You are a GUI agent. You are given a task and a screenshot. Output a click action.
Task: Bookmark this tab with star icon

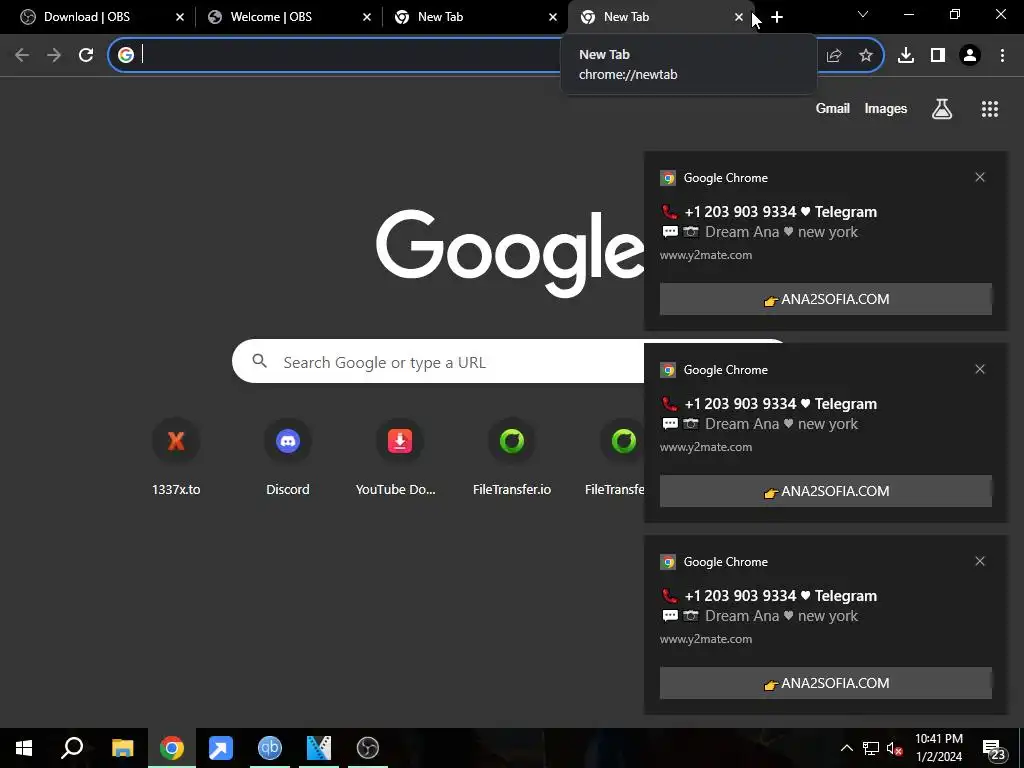point(865,56)
